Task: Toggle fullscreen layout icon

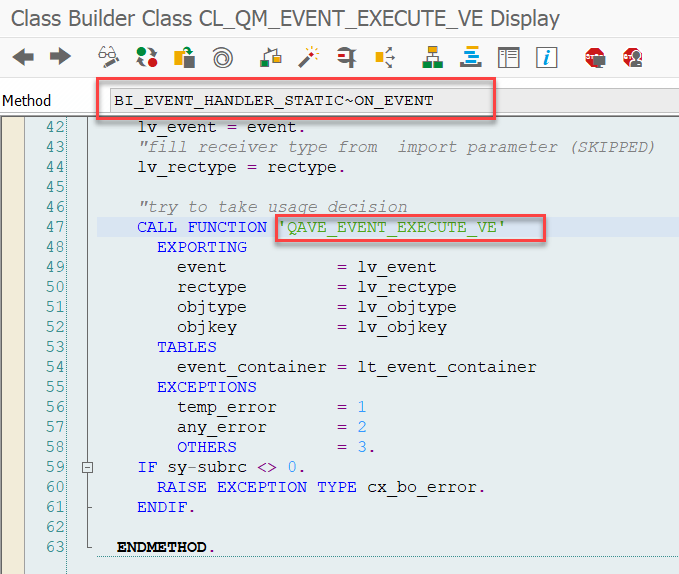Action: [x=508, y=58]
